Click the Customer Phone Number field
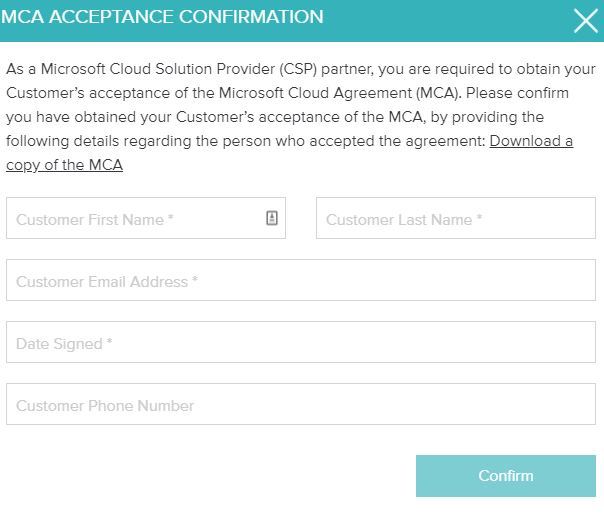The width and height of the screenshot is (604, 517). pos(300,405)
